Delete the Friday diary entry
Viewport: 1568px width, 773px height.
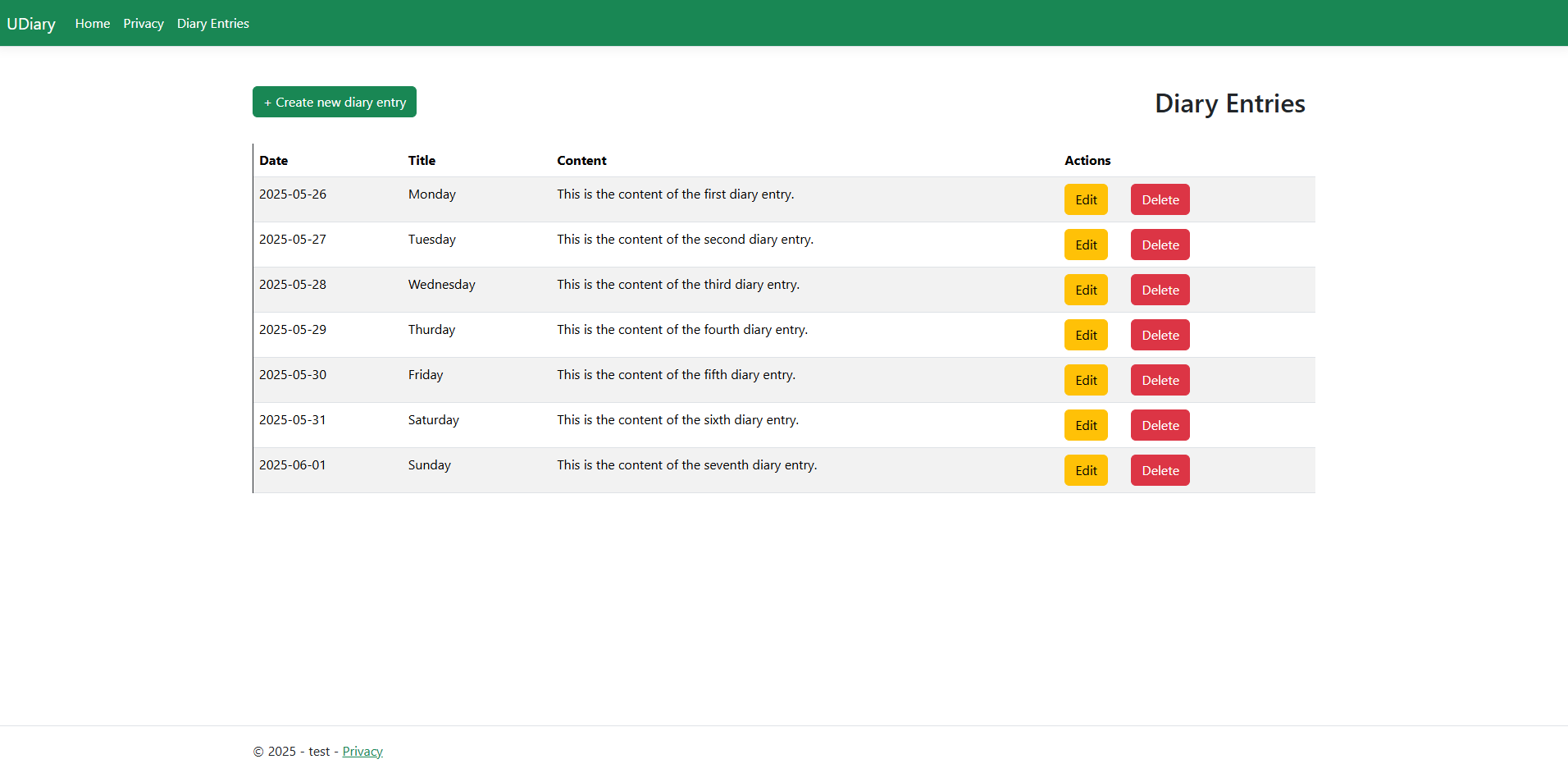point(1160,380)
